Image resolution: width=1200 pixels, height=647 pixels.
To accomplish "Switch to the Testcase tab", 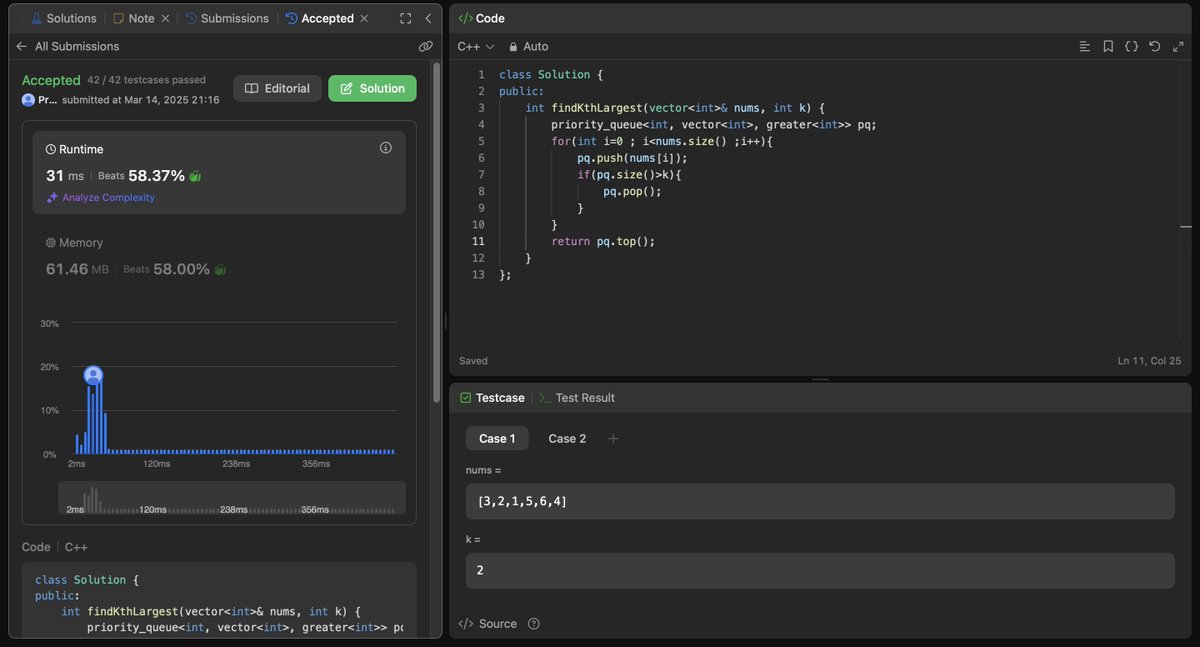I will [492, 398].
